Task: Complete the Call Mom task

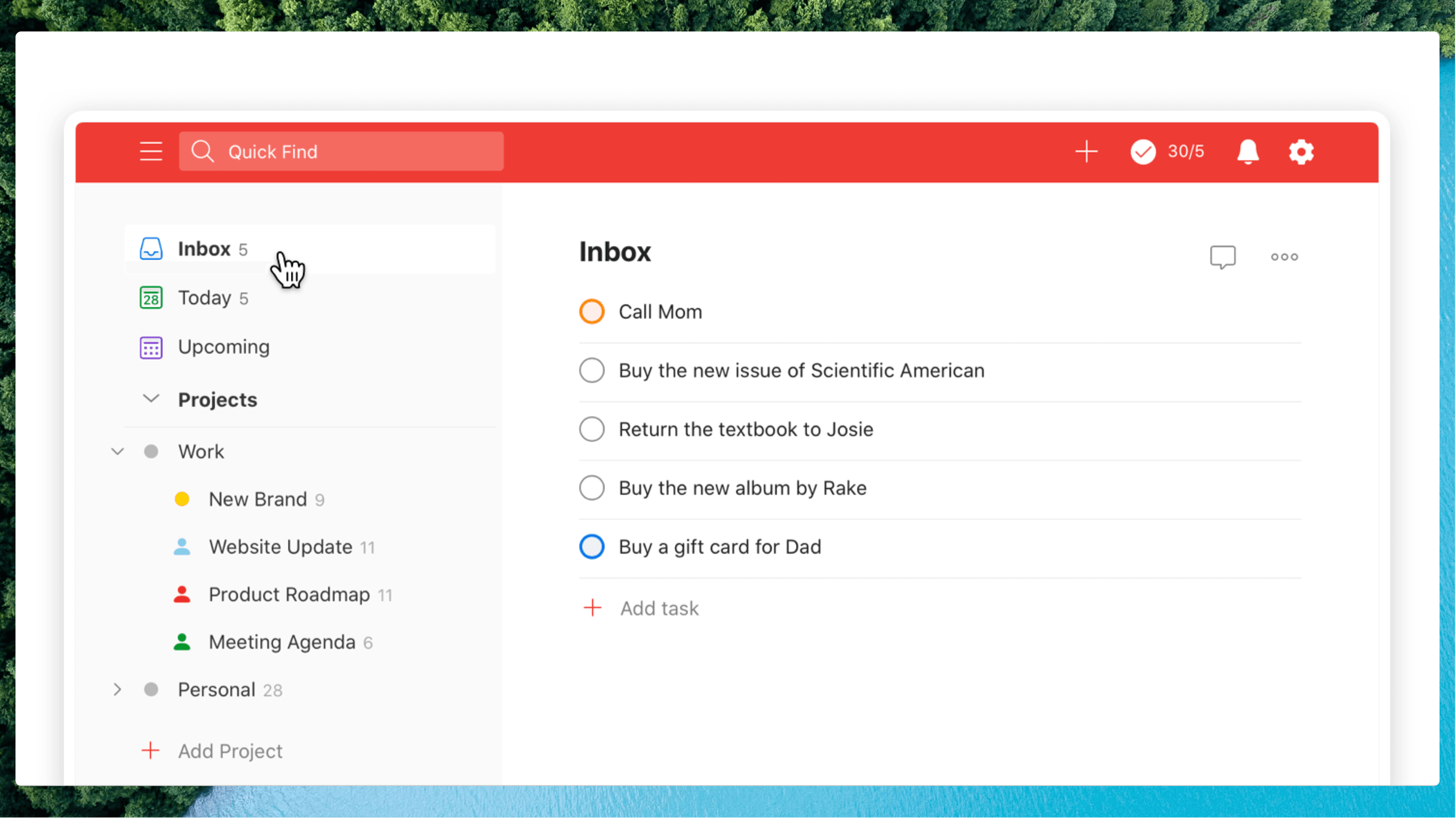Action: 591,312
